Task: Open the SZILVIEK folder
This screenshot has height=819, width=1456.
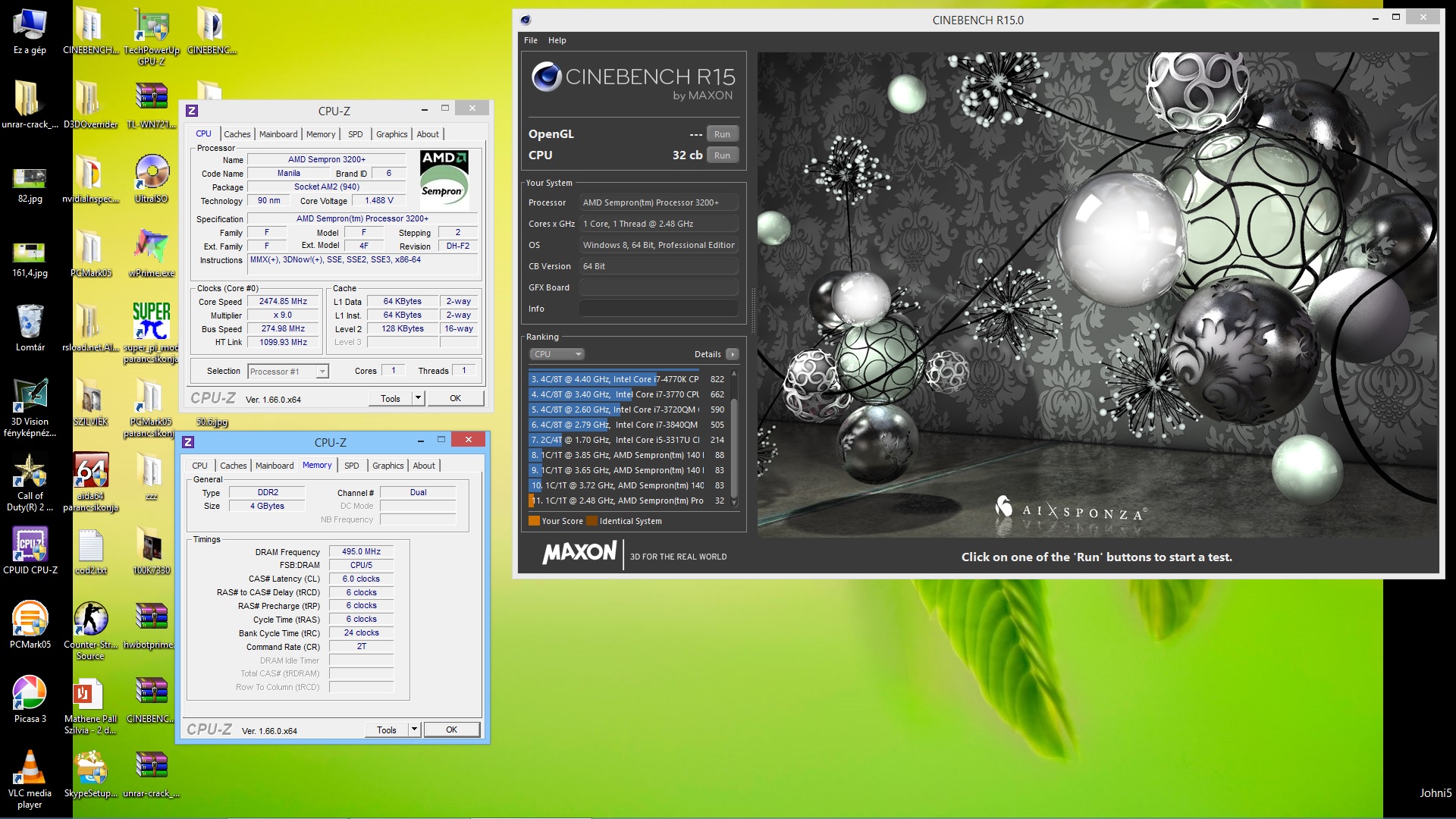Action: click(x=90, y=402)
